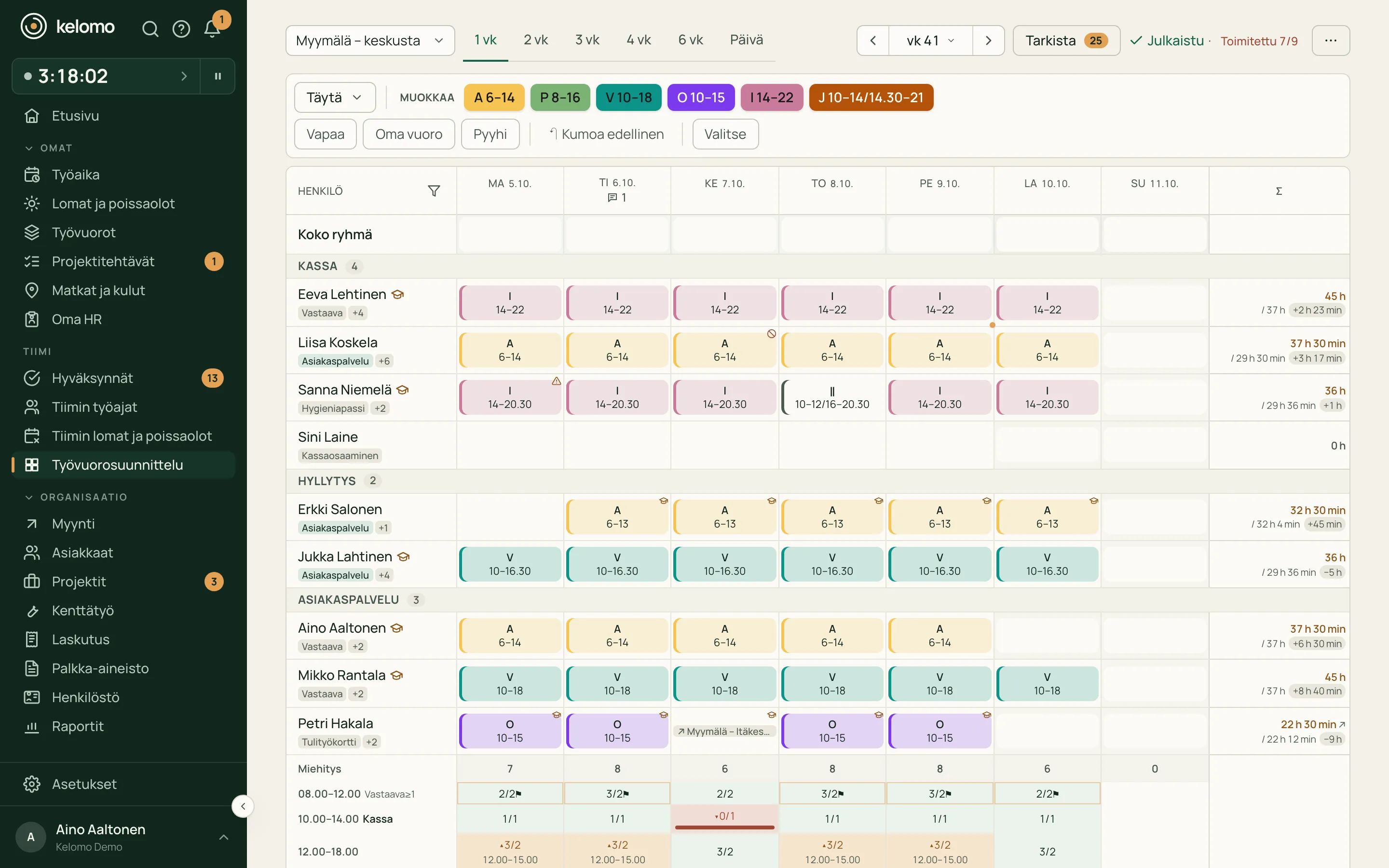
Task: Open notifications bell icon
Action: click(212, 29)
